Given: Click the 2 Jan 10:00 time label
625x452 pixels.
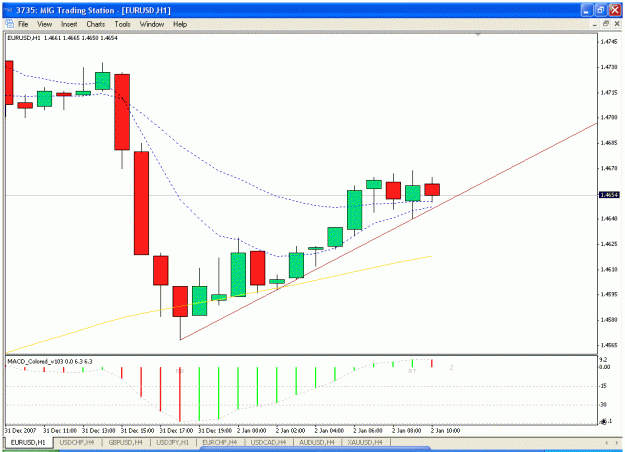Looking at the screenshot, I should 445,430.
